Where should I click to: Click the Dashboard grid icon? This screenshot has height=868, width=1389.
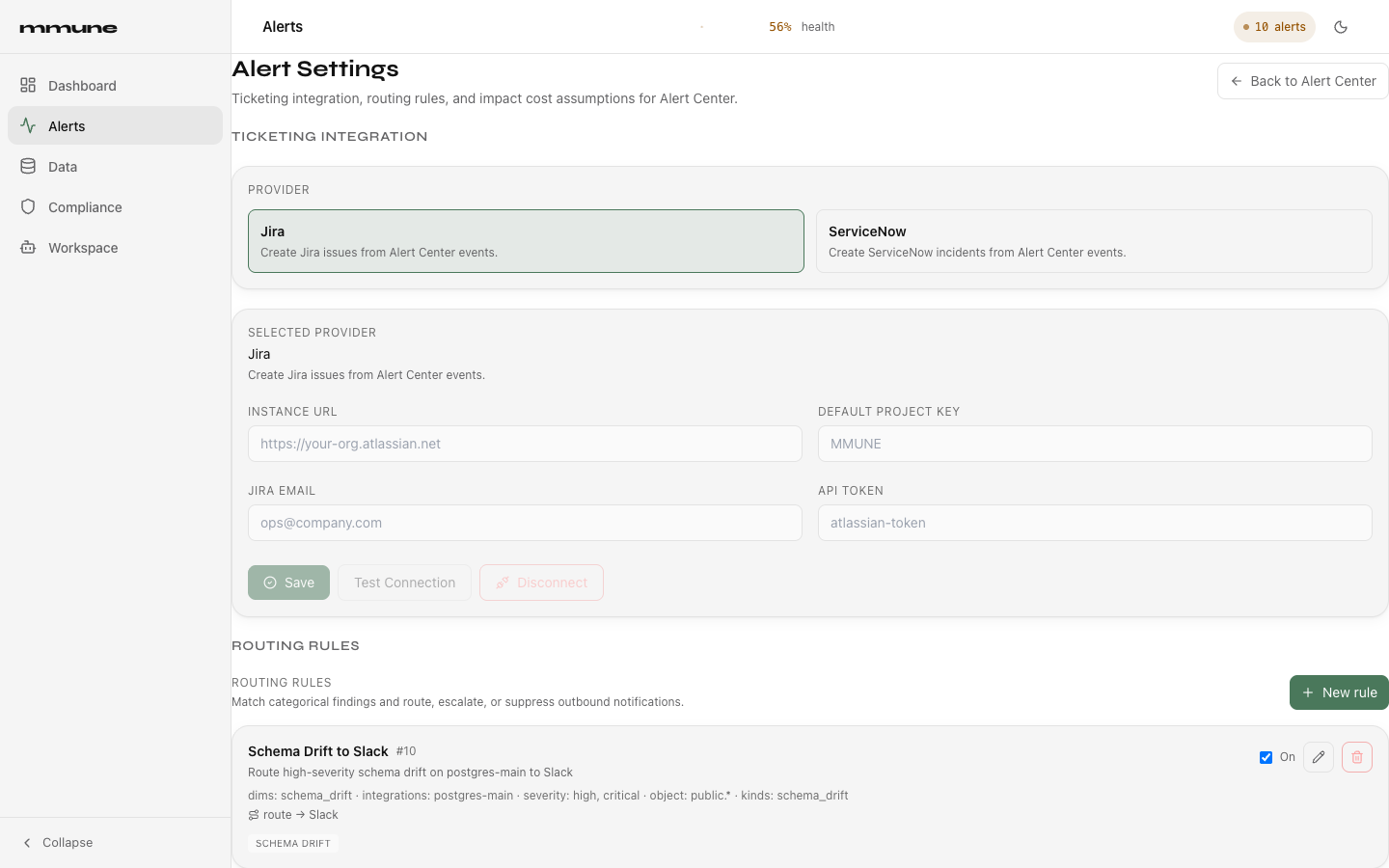click(x=28, y=85)
